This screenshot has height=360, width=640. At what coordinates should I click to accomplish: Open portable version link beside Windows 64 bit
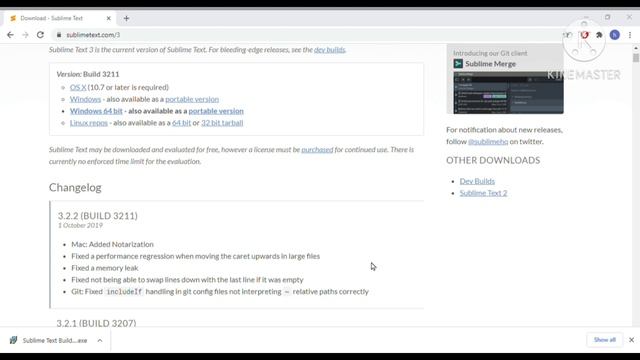click(216, 111)
